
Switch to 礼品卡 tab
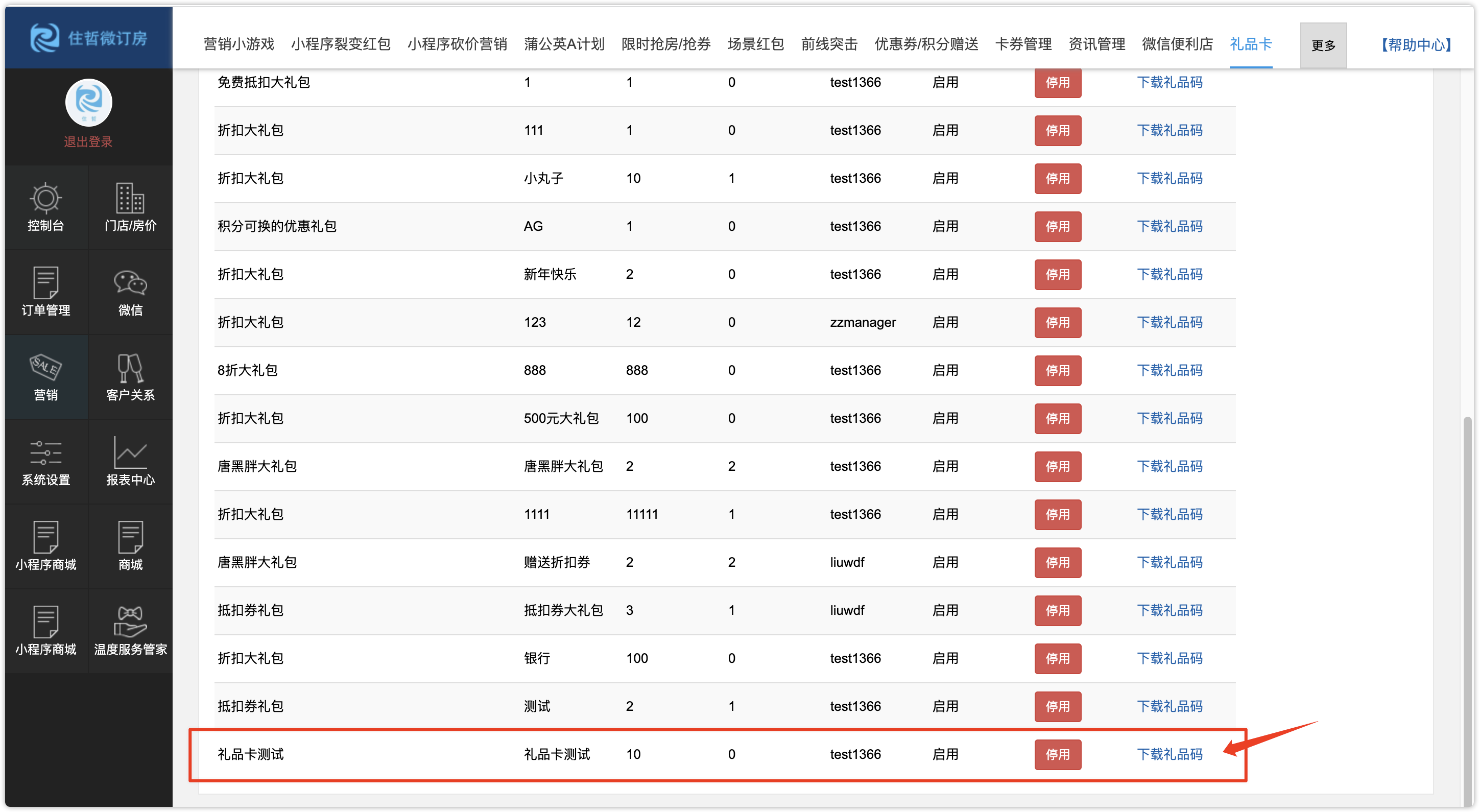1251,44
